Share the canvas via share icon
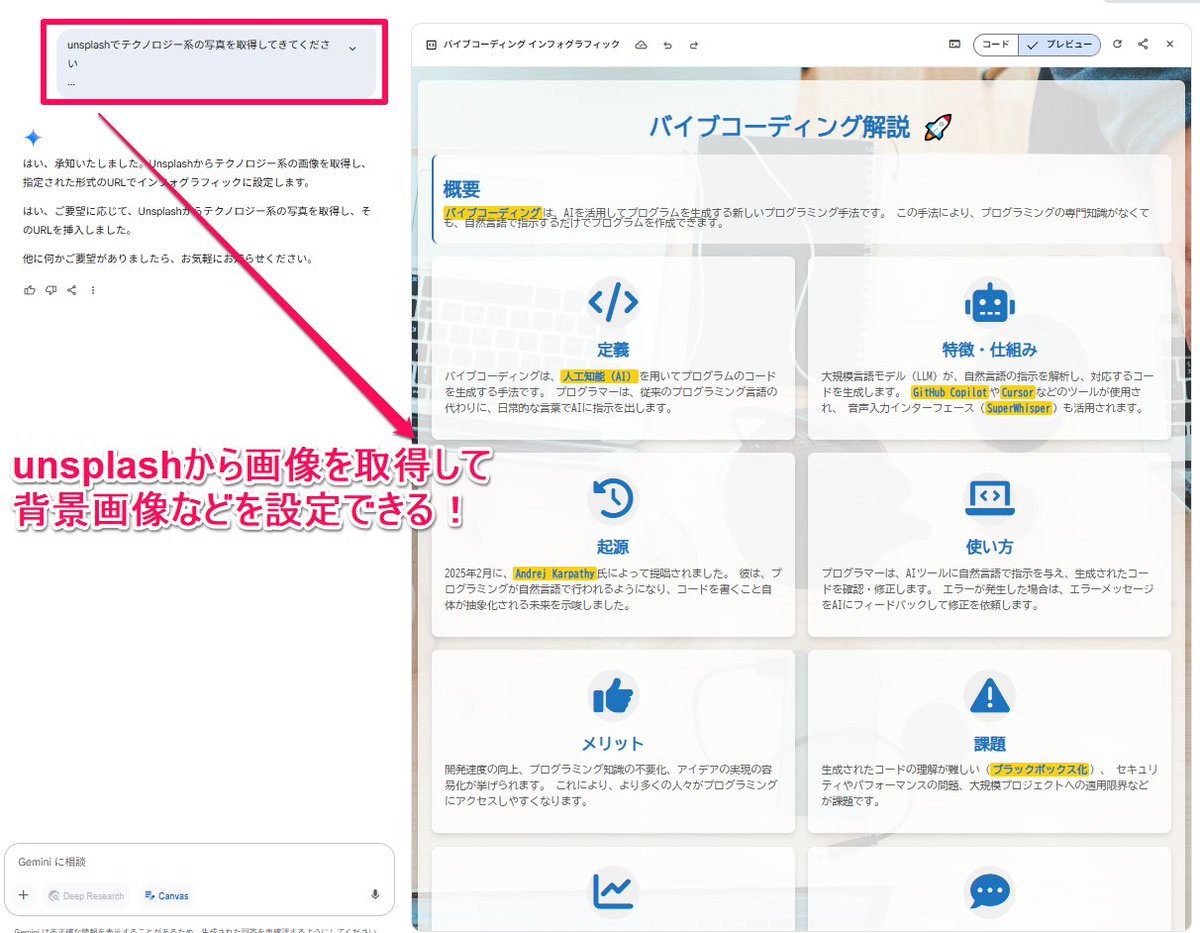Viewport: 1200px width, 933px height. [1143, 45]
